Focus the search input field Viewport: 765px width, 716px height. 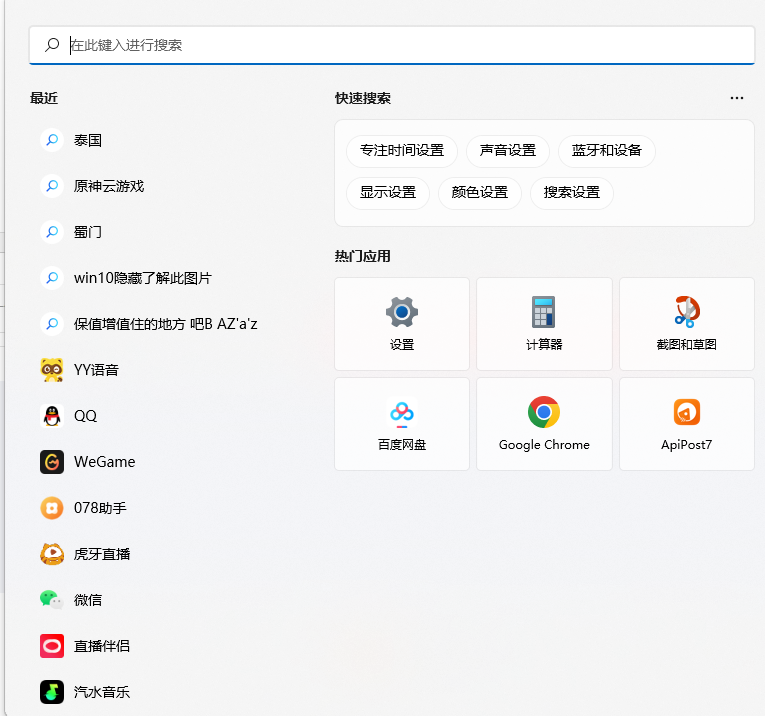392,45
